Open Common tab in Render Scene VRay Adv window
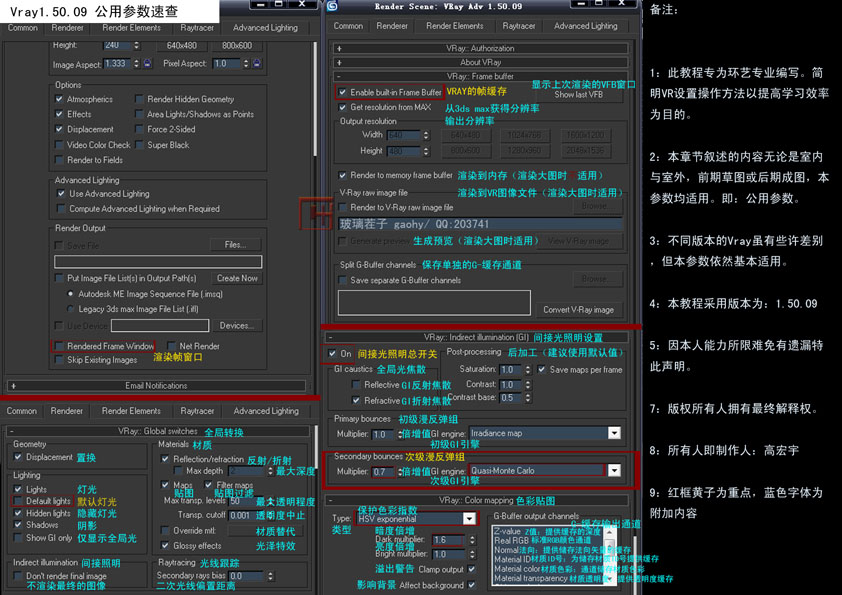The image size is (842, 595). coord(348,26)
